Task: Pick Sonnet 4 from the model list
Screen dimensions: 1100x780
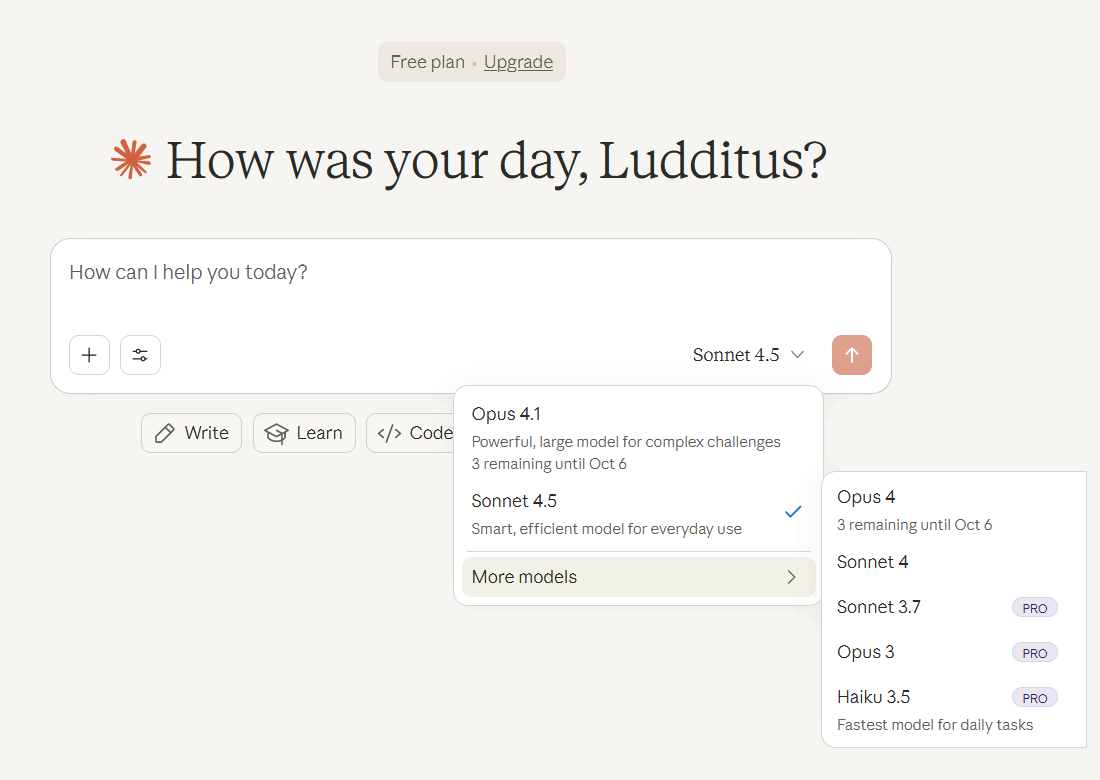Action: coord(953,563)
